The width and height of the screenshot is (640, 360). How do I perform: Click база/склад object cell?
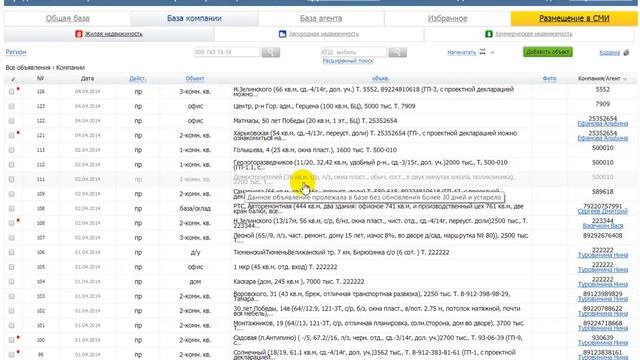(195, 209)
